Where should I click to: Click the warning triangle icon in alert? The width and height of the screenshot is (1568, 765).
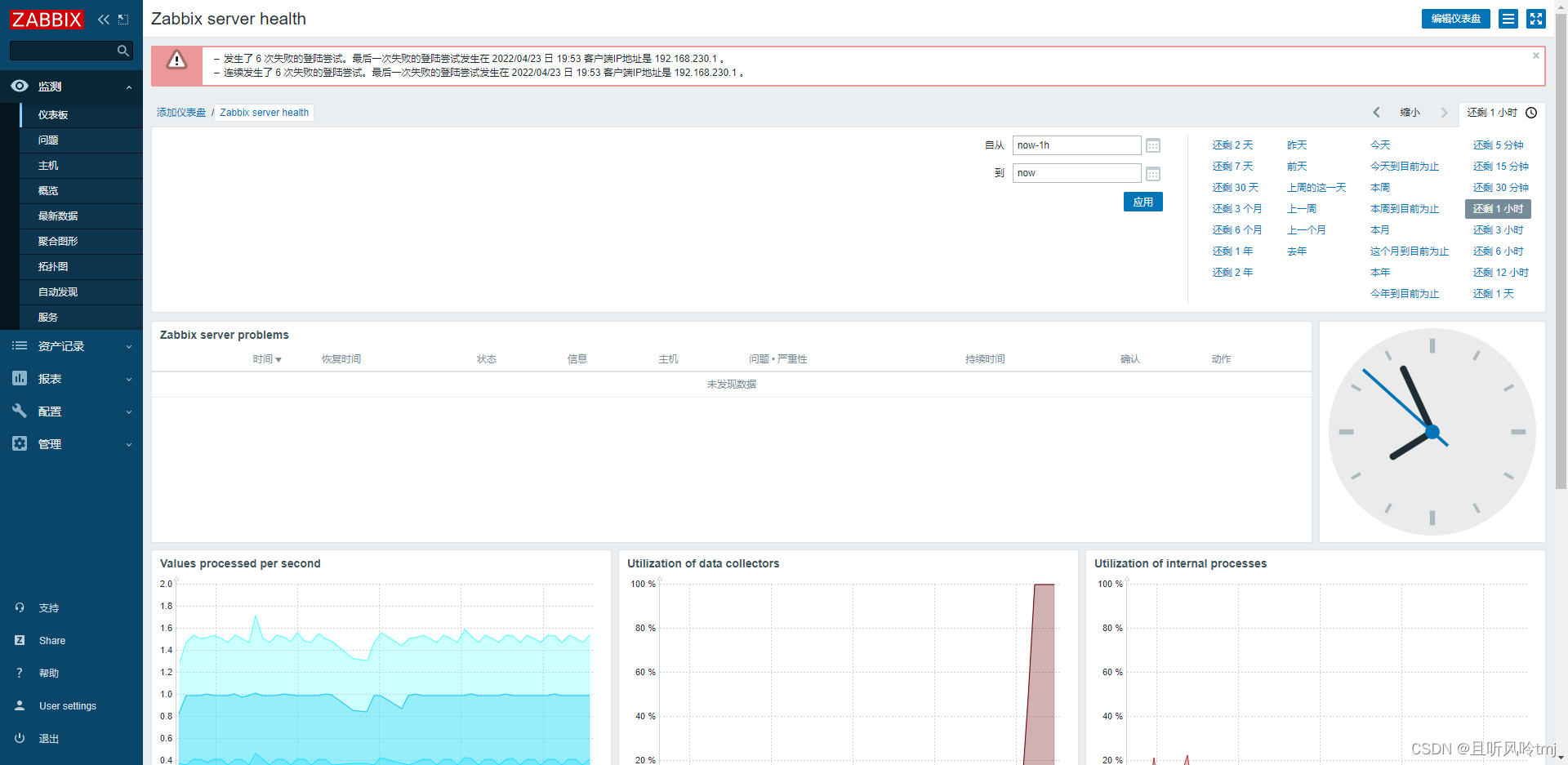coord(176,60)
